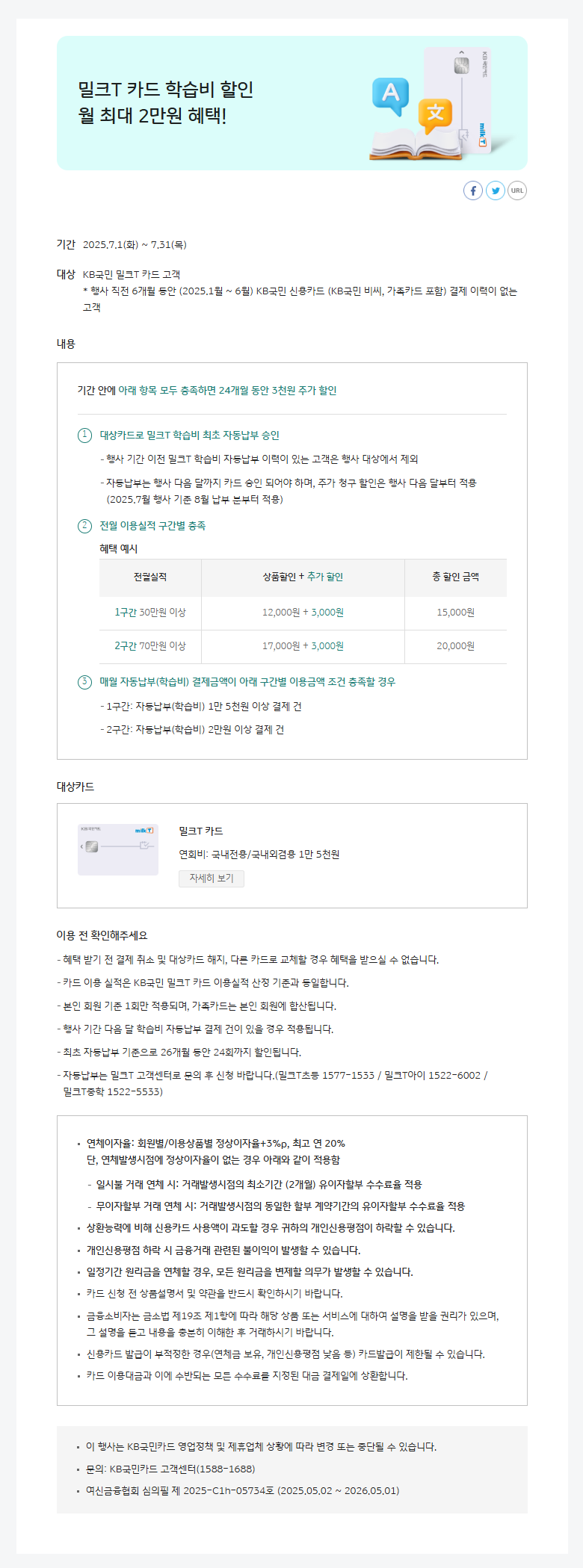Select the 1구간 50만원 이상 row
This screenshot has width=583, height=1568.
click(303, 613)
